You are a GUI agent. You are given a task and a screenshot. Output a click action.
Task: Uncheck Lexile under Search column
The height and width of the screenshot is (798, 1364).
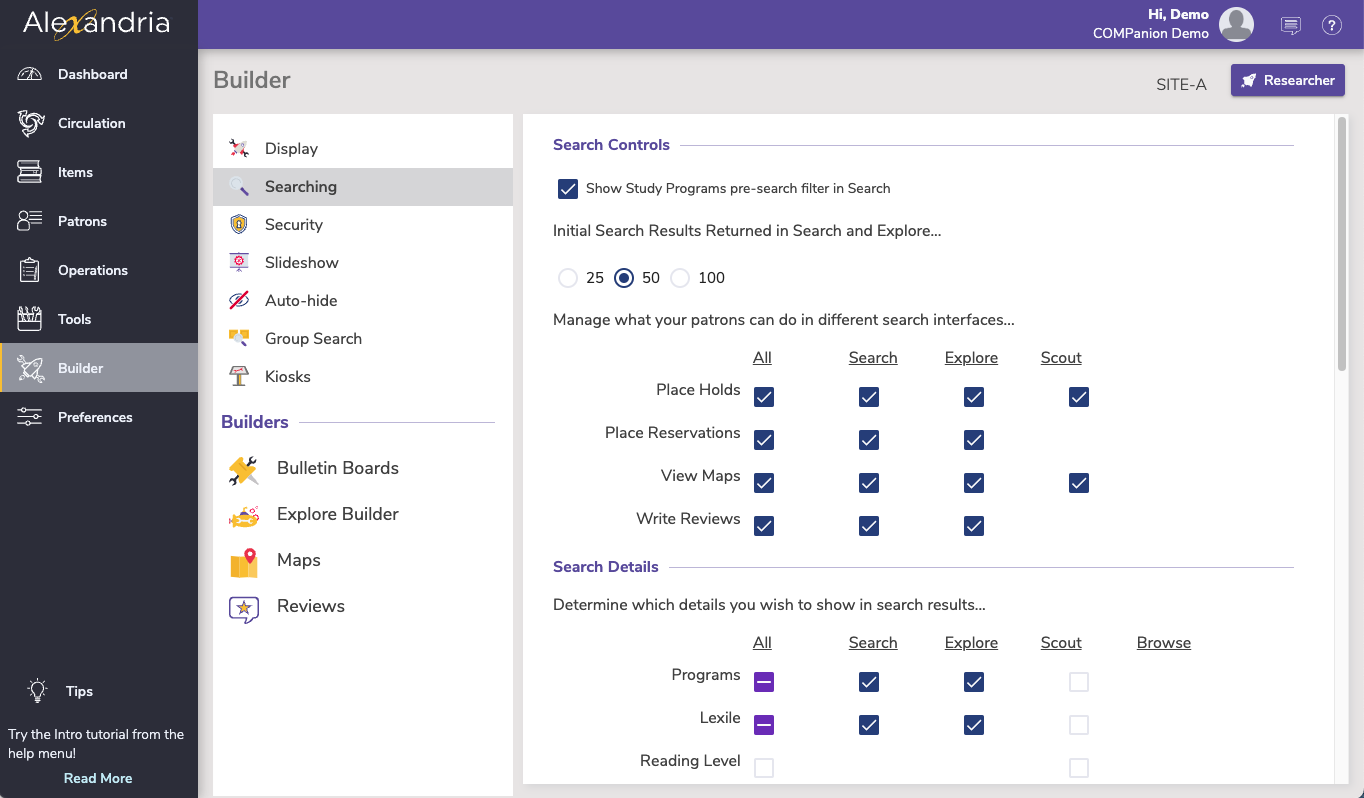coord(869,725)
